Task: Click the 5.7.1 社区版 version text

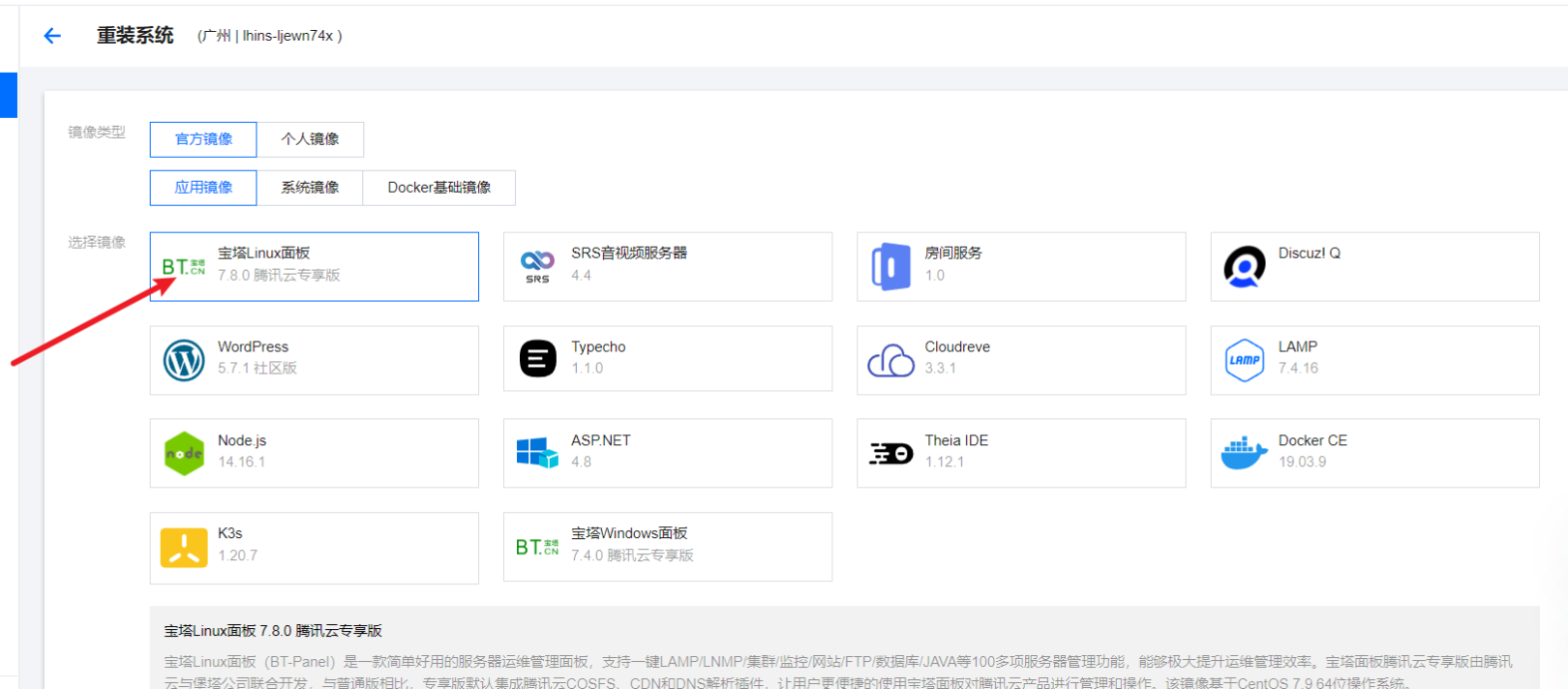Action: pyautogui.click(x=257, y=368)
